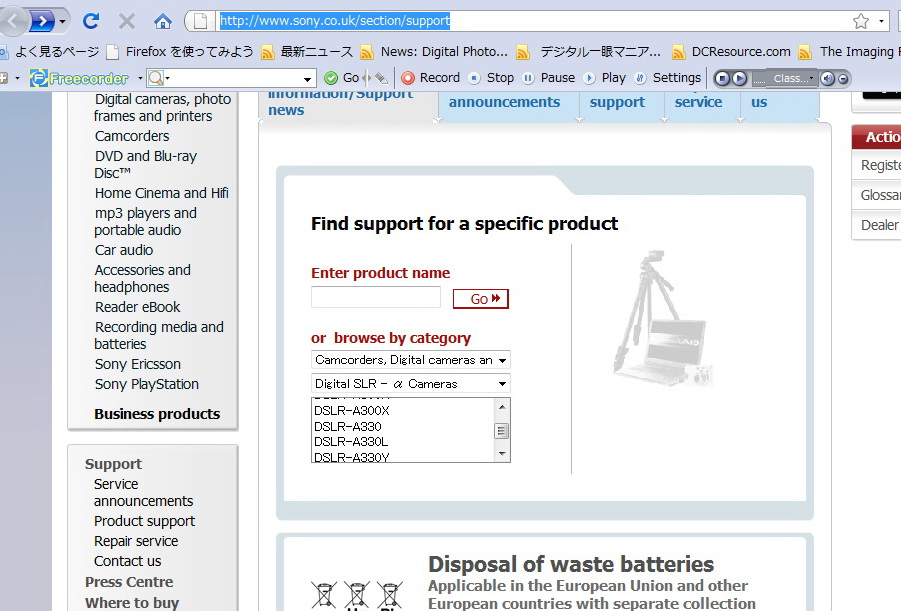This screenshot has width=901, height=611.
Task: Click the radio player stop icon
Action: pyautogui.click(x=723, y=78)
